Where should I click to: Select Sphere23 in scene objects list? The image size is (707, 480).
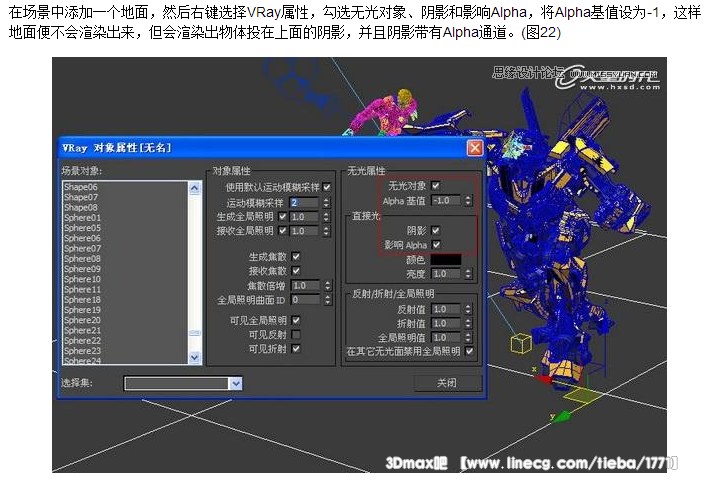point(83,351)
